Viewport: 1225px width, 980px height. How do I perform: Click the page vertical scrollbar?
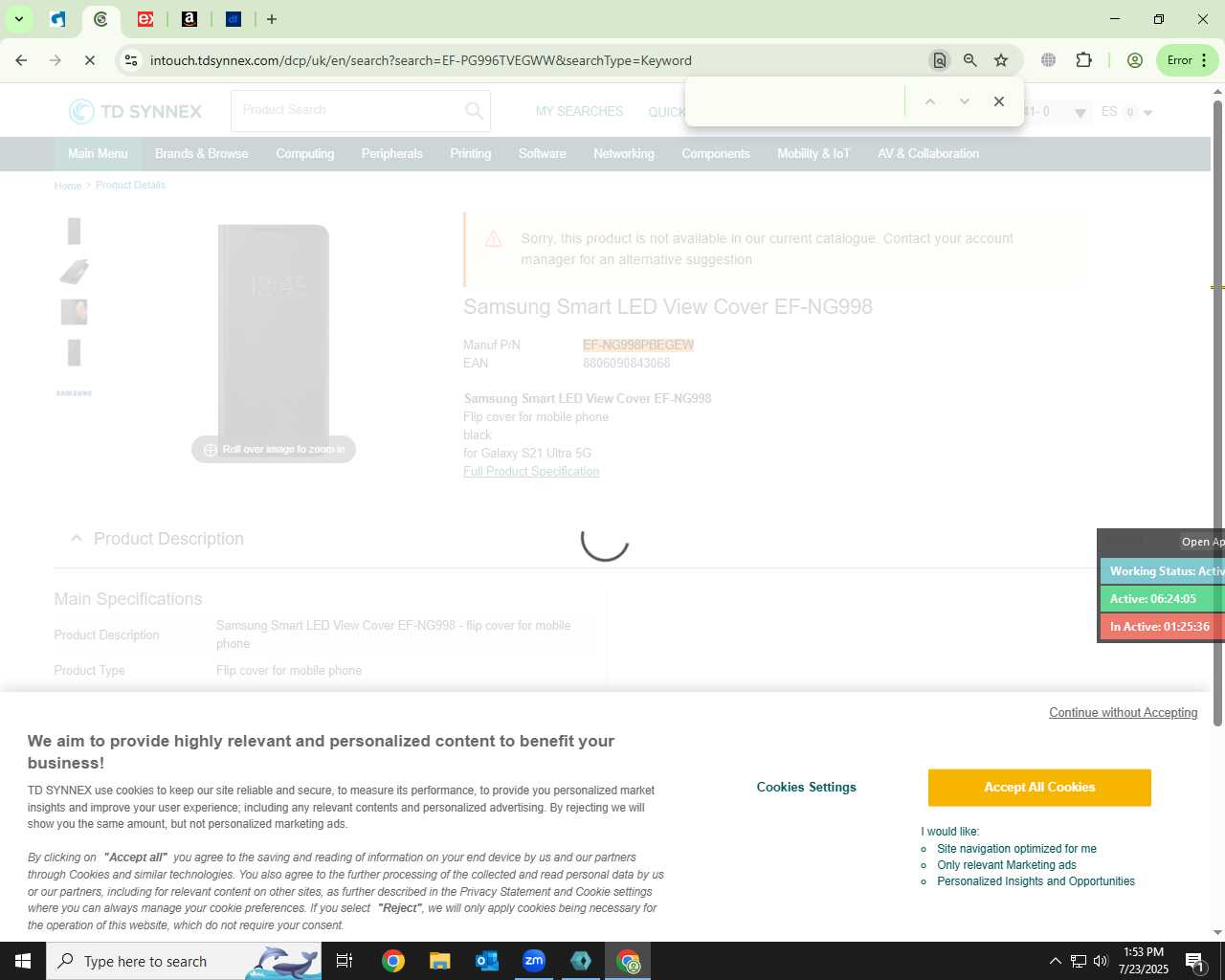click(1217, 412)
